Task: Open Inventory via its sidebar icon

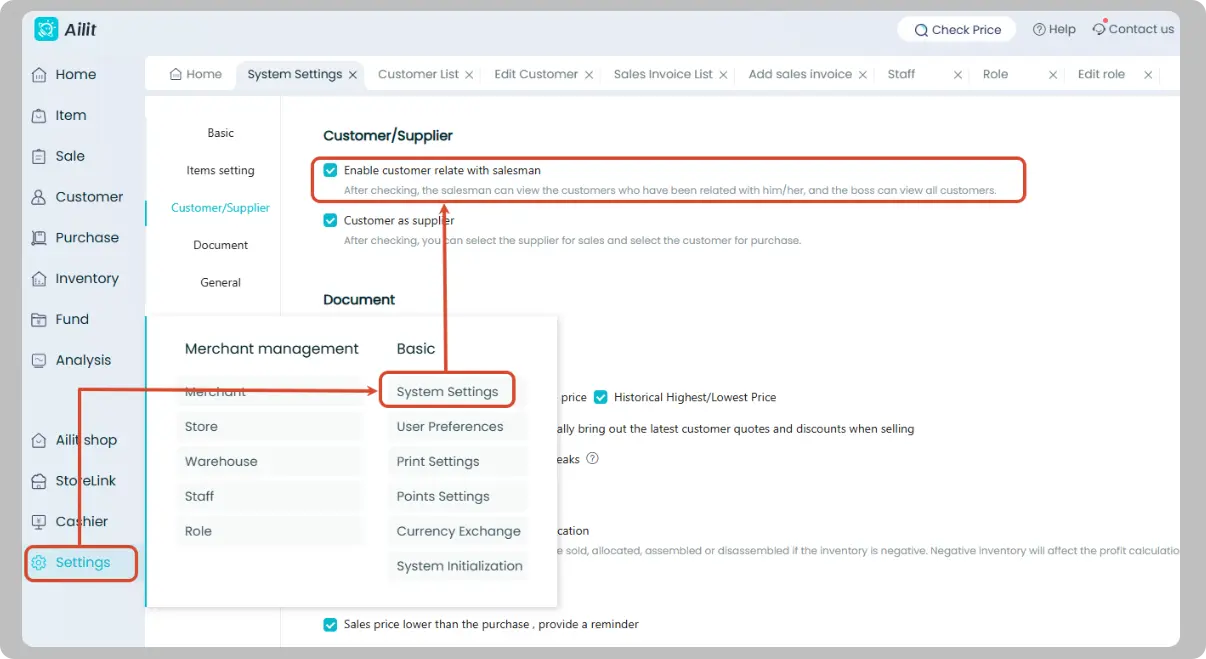Action: [x=39, y=279]
